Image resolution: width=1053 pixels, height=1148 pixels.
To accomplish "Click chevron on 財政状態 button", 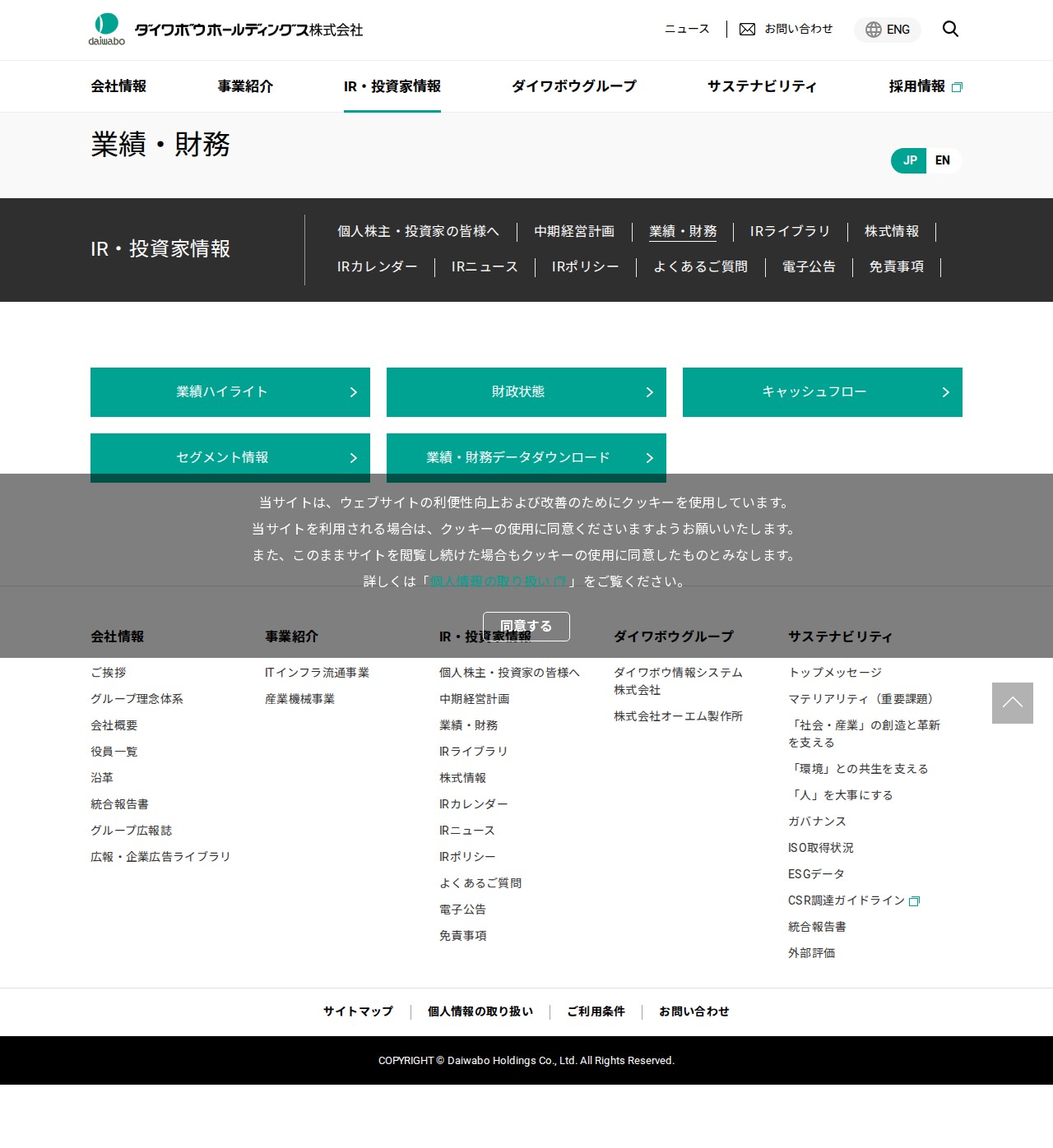I will [650, 392].
